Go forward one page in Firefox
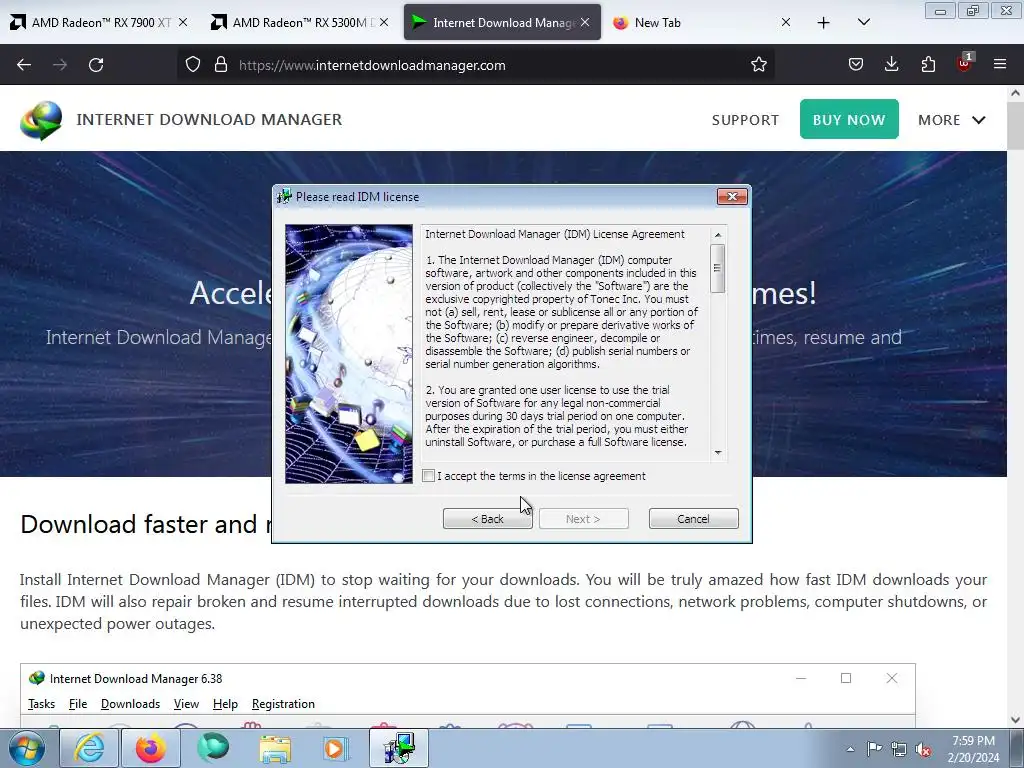 coord(60,65)
